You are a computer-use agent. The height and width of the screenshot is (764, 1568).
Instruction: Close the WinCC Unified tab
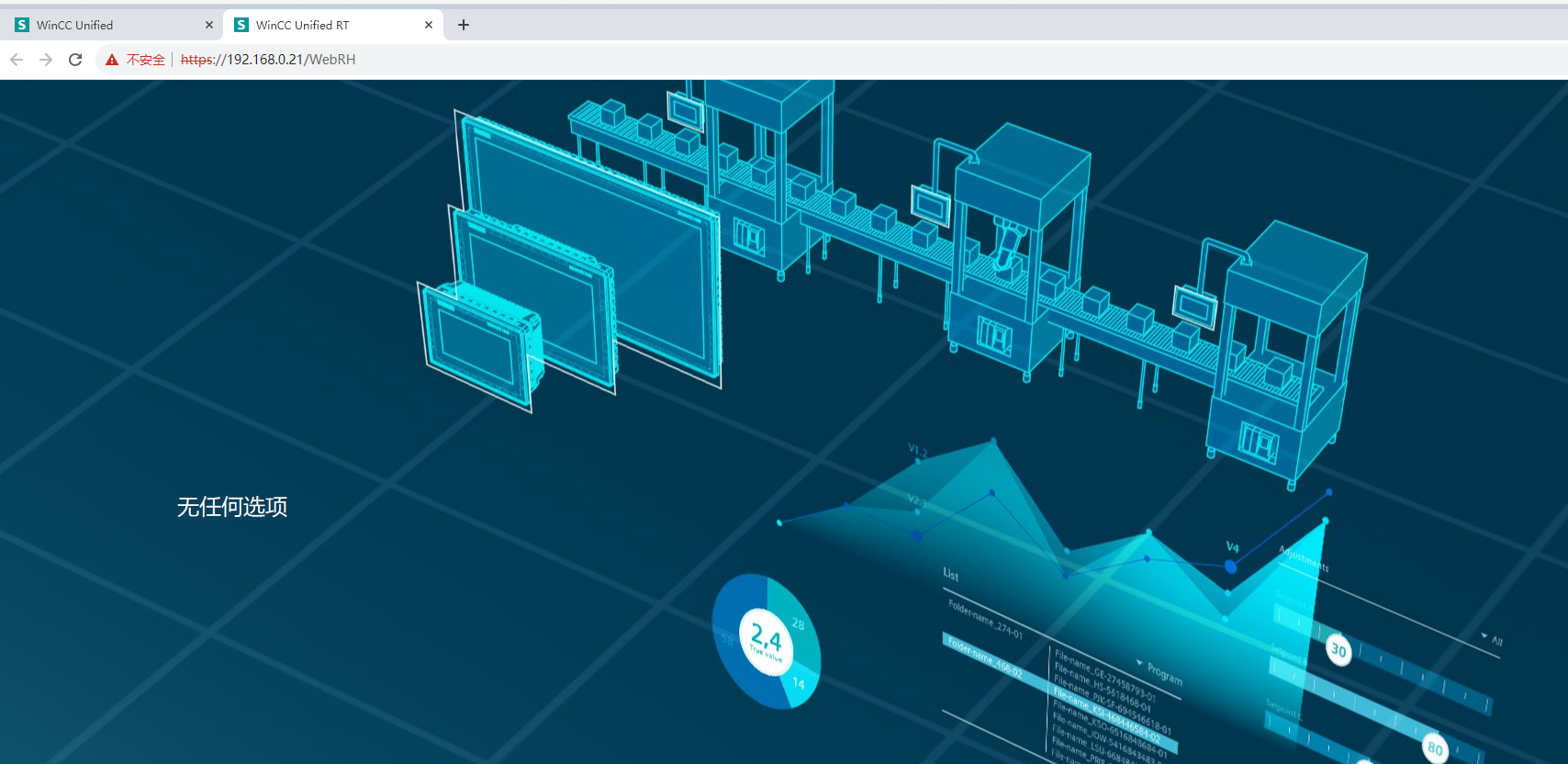point(209,25)
